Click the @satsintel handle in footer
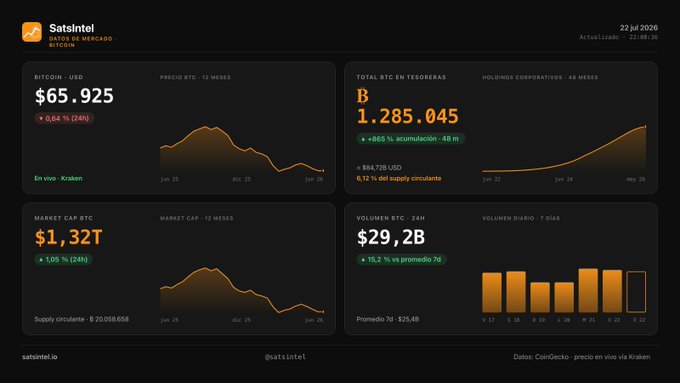This screenshot has width=680, height=383. click(285, 357)
